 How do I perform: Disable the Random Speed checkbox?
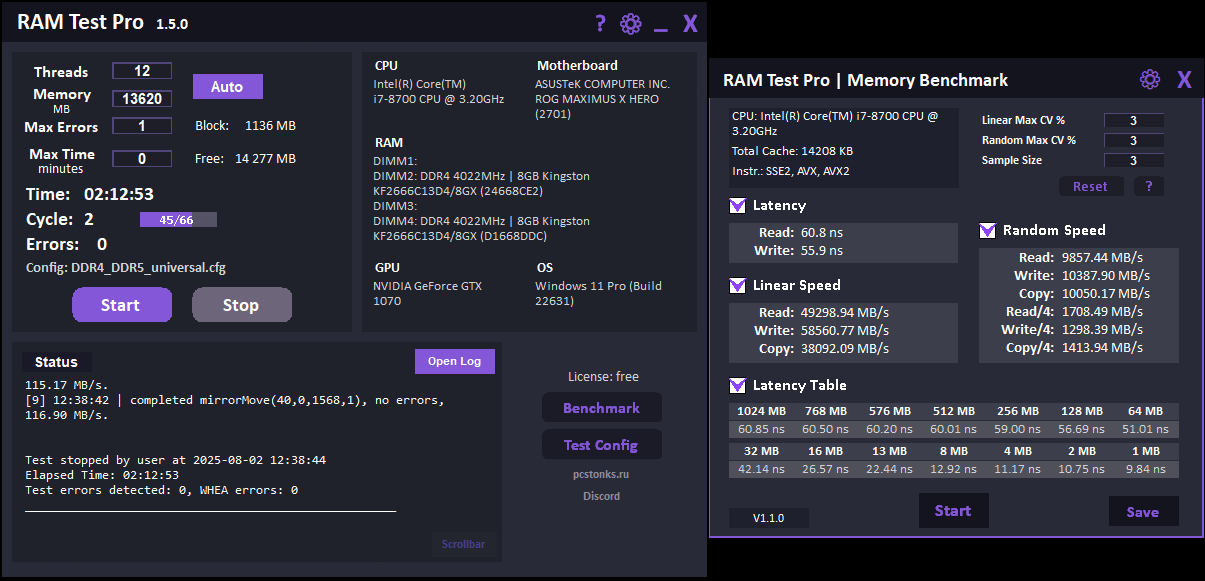(x=988, y=231)
